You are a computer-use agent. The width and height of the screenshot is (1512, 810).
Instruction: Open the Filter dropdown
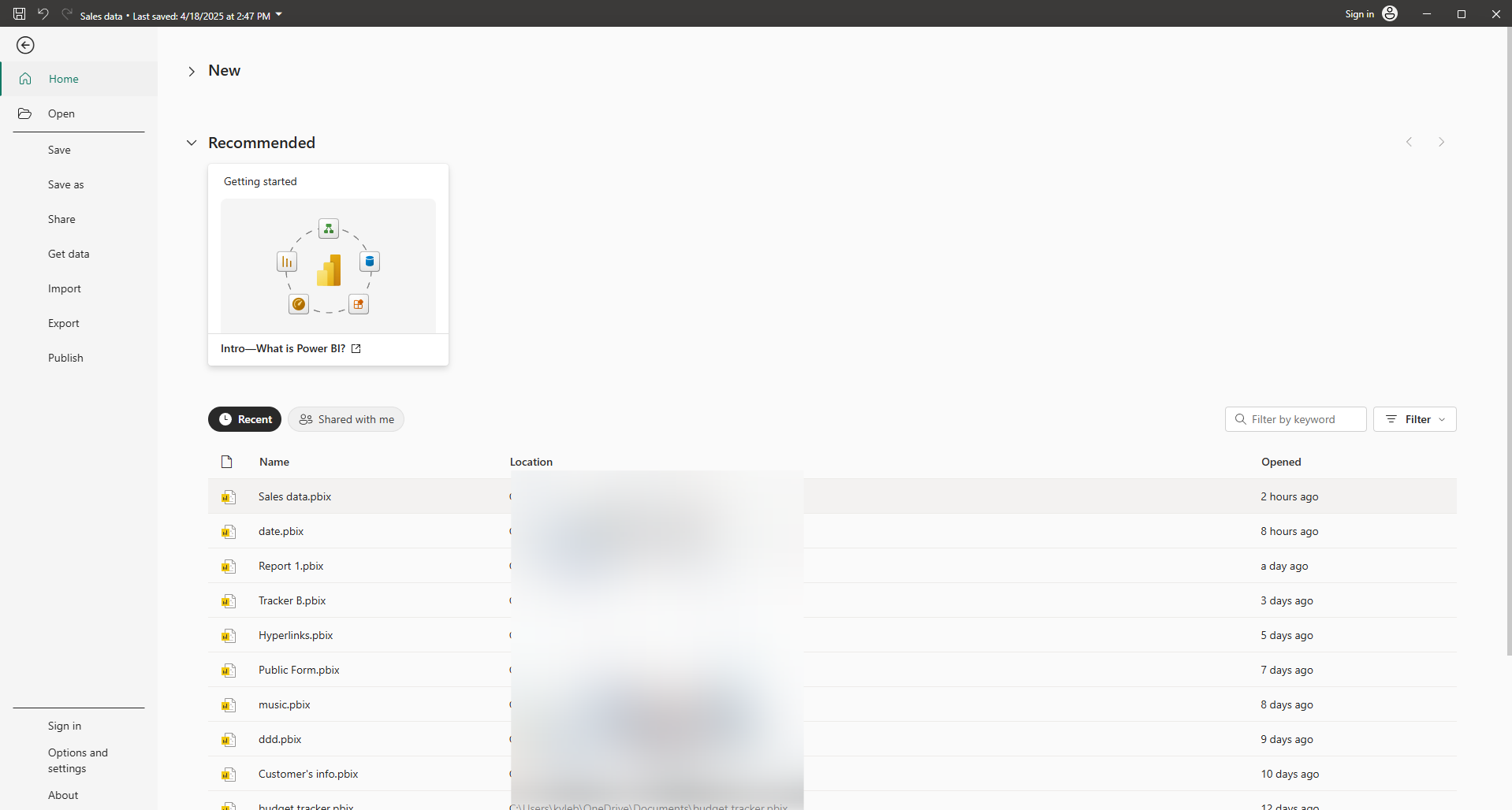coord(1414,419)
